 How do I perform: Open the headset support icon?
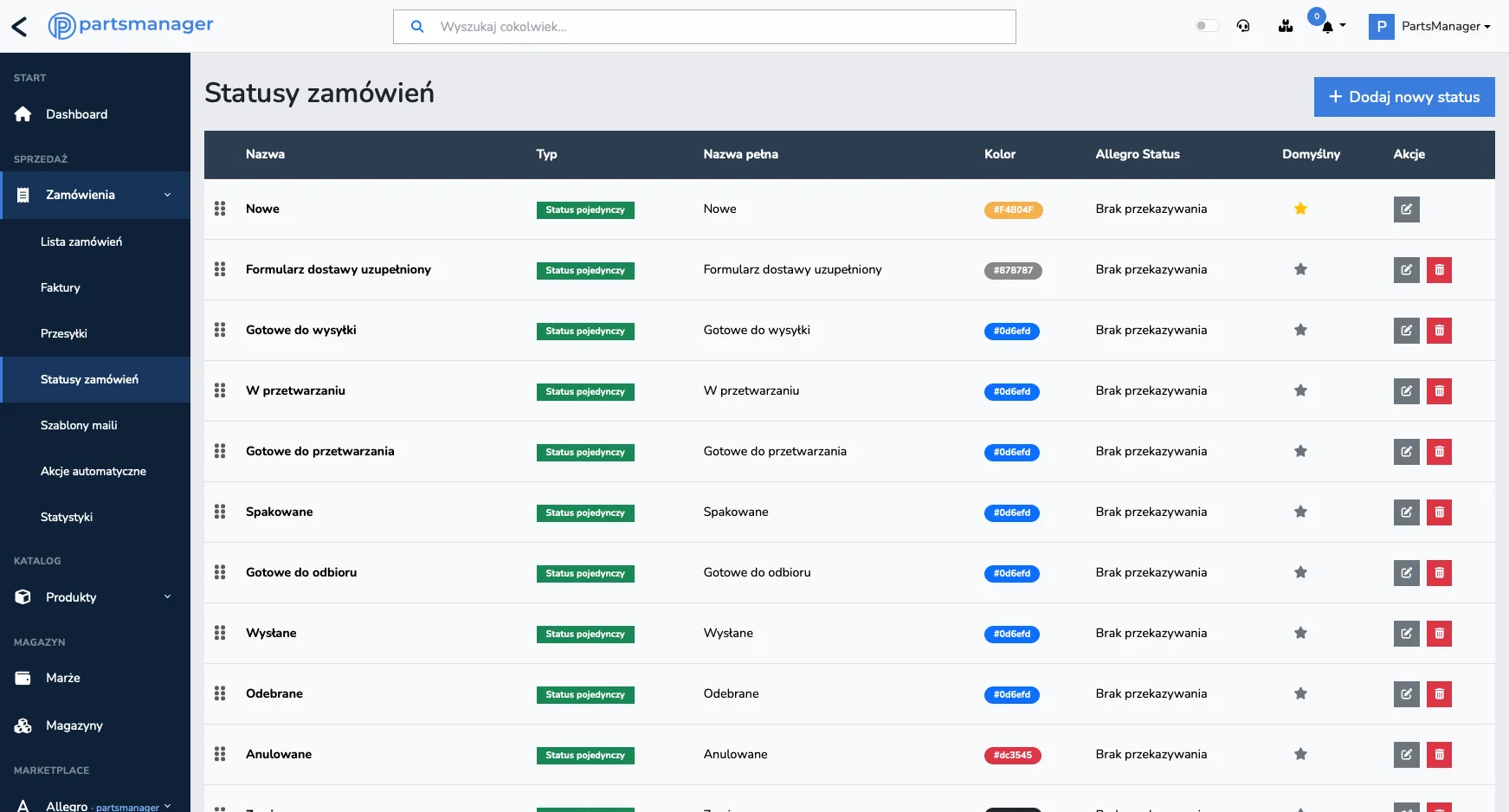[1243, 26]
